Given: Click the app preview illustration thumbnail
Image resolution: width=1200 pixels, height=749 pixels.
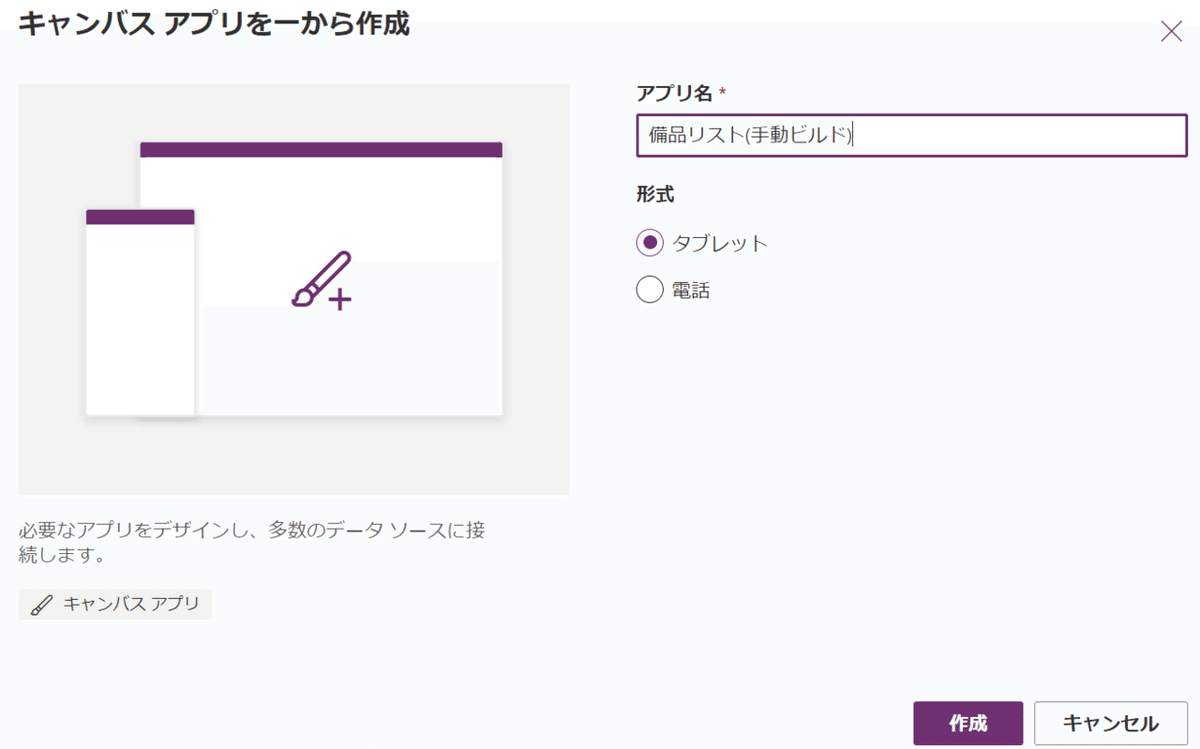Looking at the screenshot, I should pyautogui.click(x=294, y=288).
